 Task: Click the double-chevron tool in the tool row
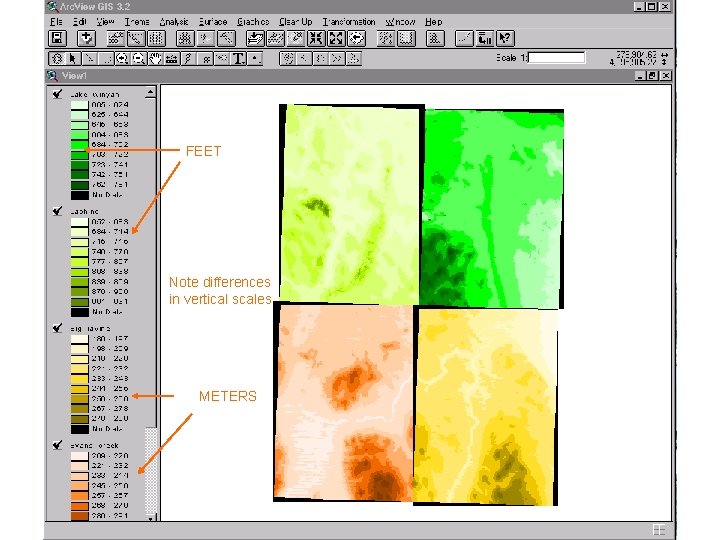pyautogui.click(x=337, y=59)
